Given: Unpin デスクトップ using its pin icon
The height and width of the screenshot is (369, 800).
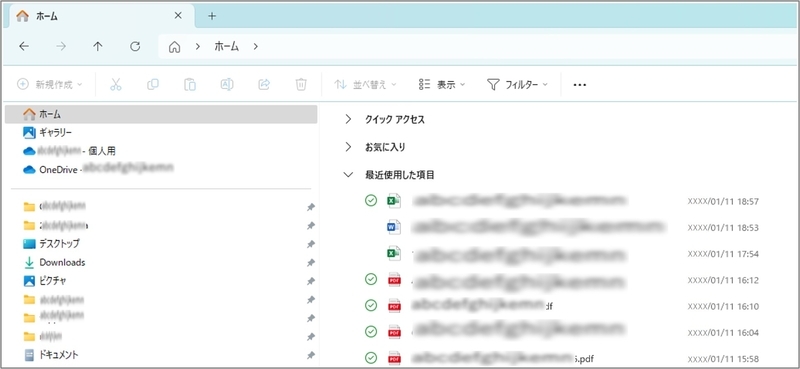Looking at the screenshot, I should point(310,244).
